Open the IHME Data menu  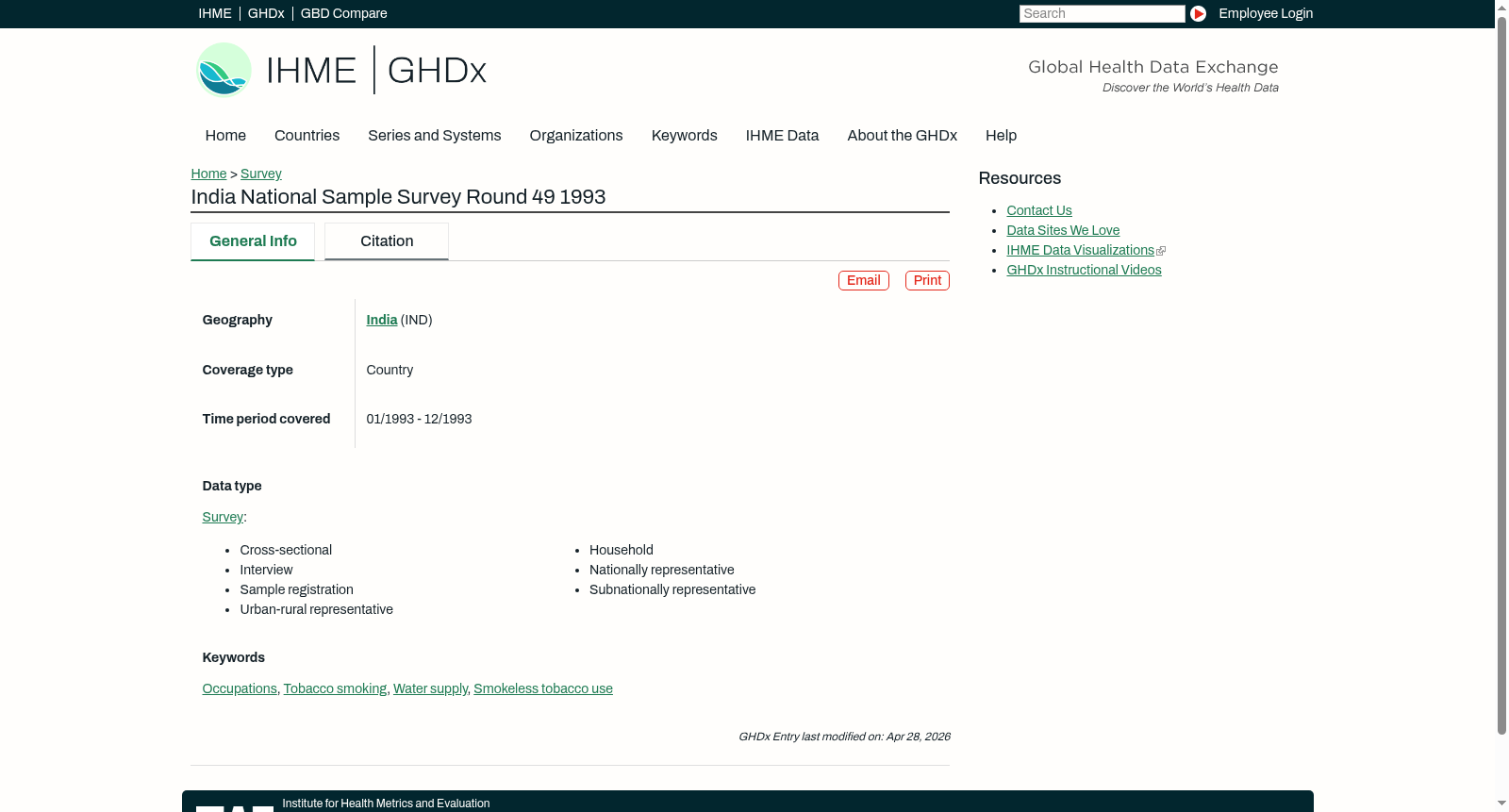tap(782, 135)
